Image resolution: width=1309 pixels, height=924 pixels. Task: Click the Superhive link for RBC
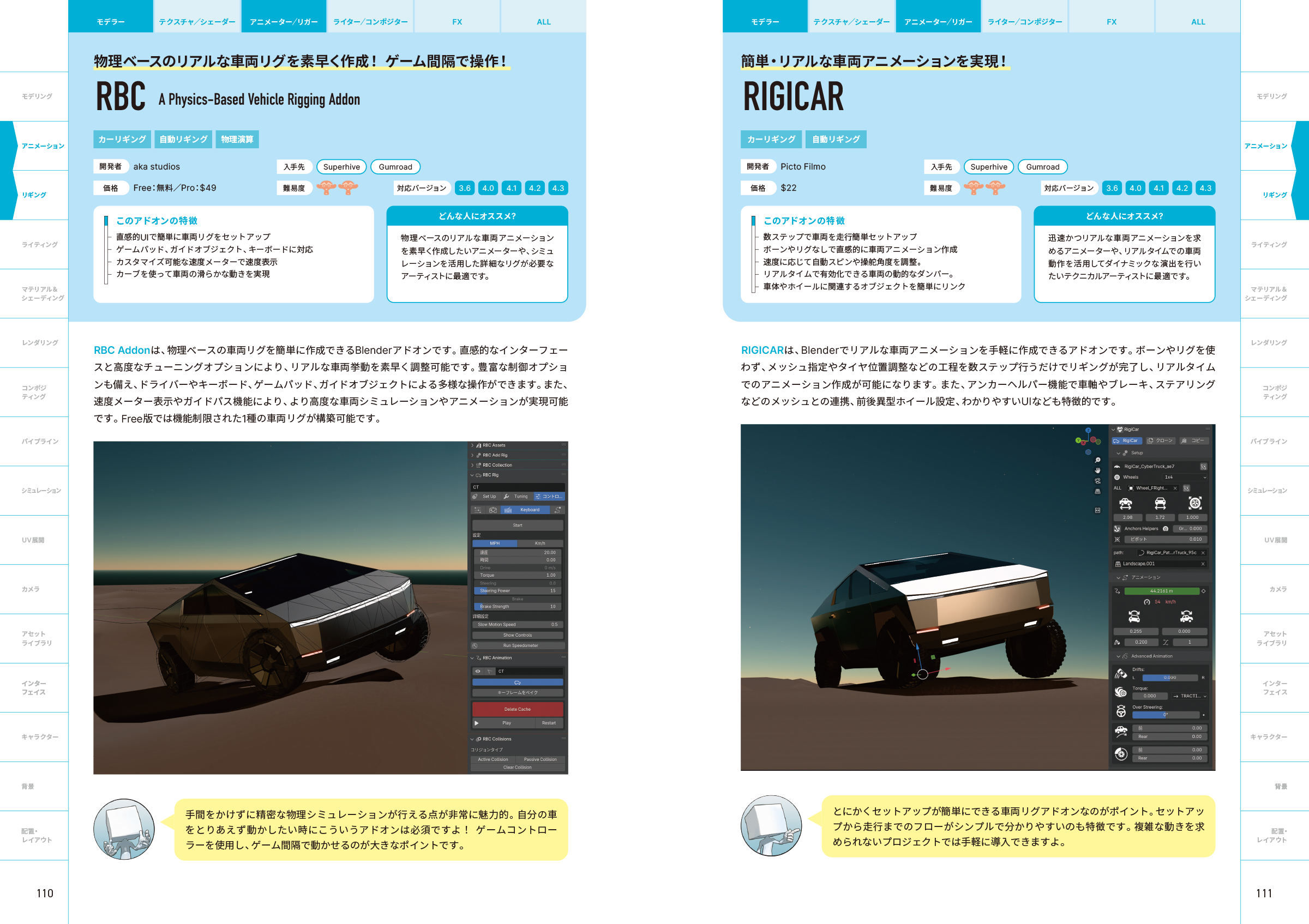pyautogui.click(x=341, y=167)
